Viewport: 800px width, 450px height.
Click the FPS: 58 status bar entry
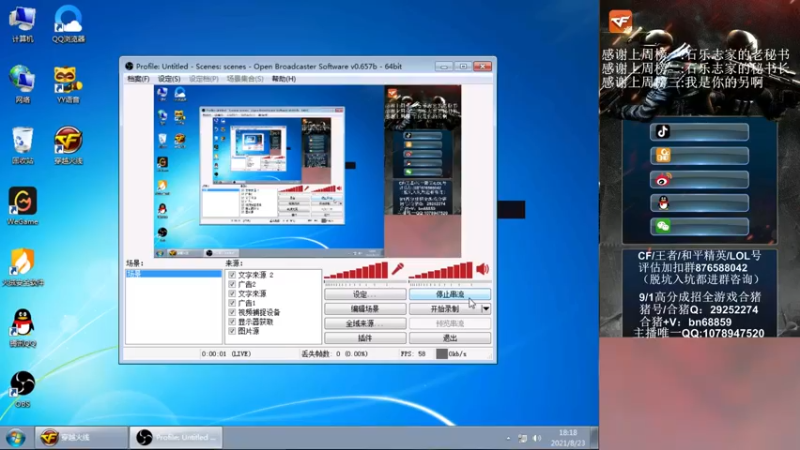coord(413,354)
